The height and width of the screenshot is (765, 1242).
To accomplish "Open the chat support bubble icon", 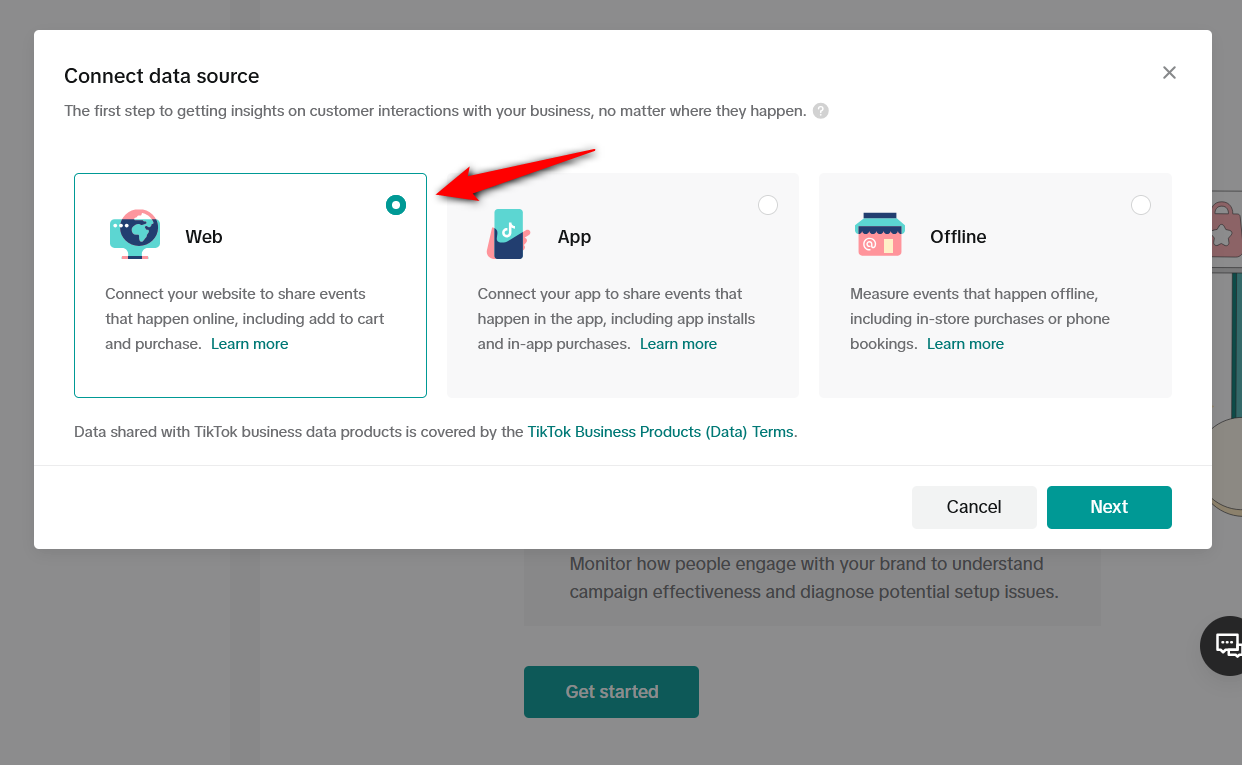I will (1226, 646).
